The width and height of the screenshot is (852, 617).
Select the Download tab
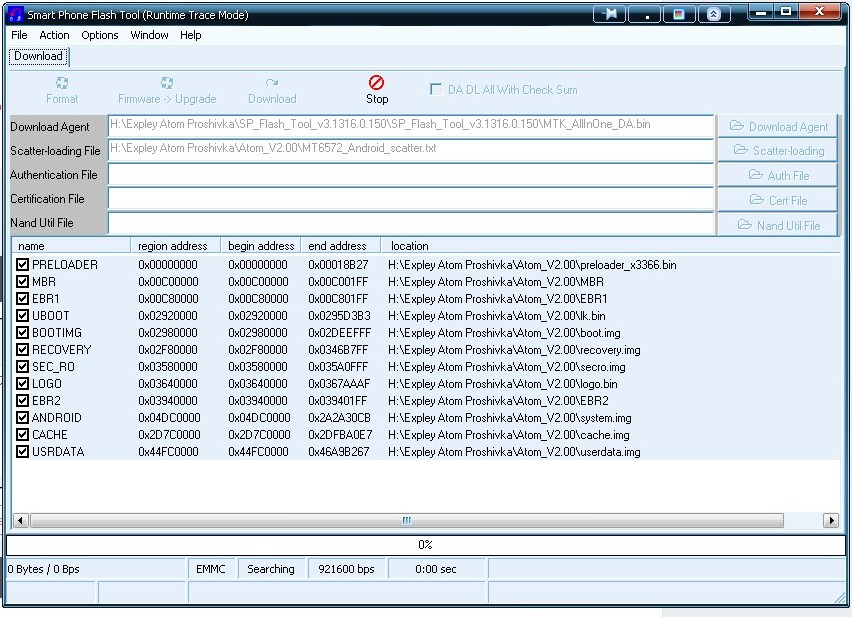tap(38, 57)
